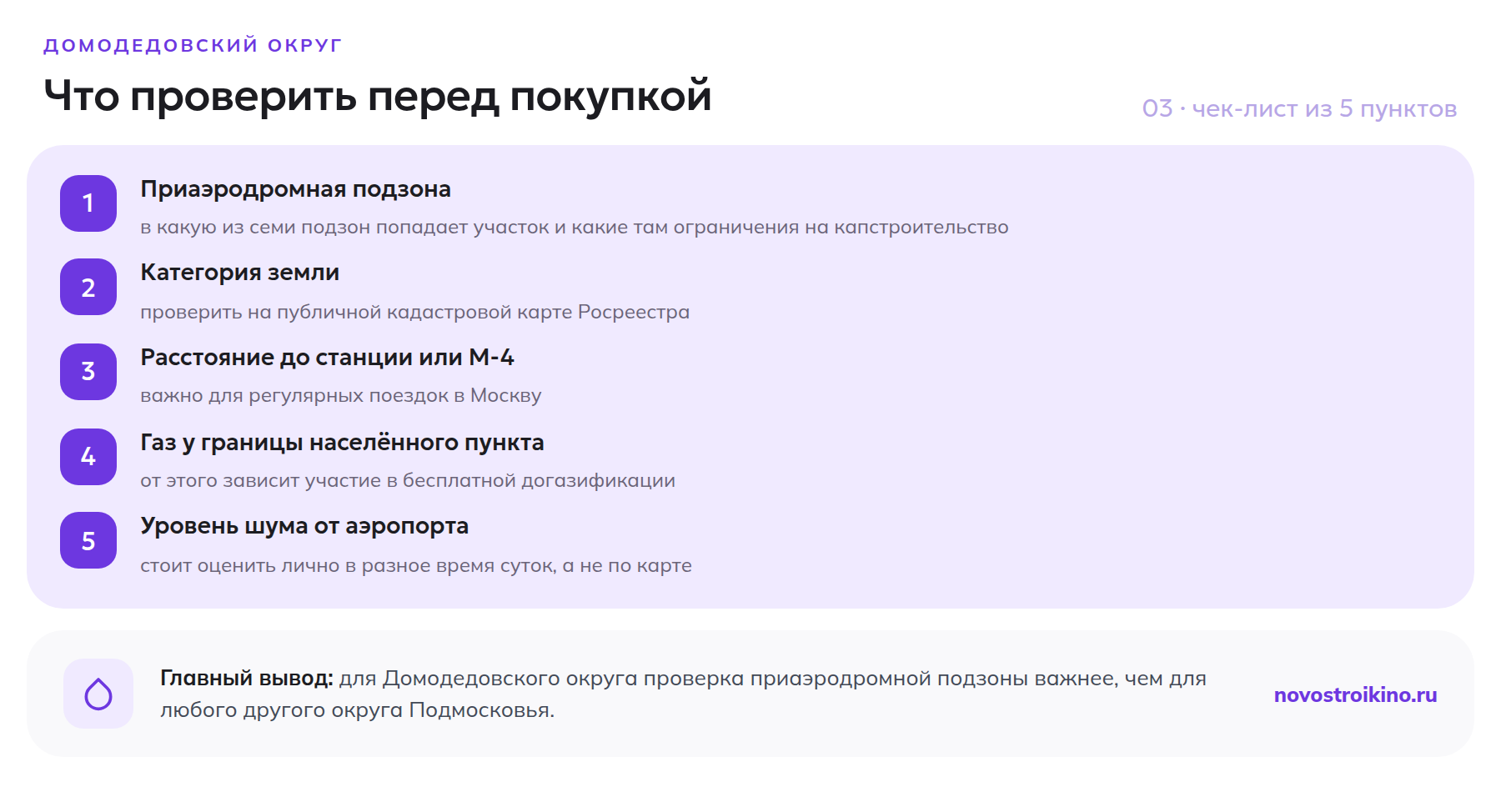Click the number 2 badge icon
This screenshot has height=812, width=1501.
coord(88,287)
